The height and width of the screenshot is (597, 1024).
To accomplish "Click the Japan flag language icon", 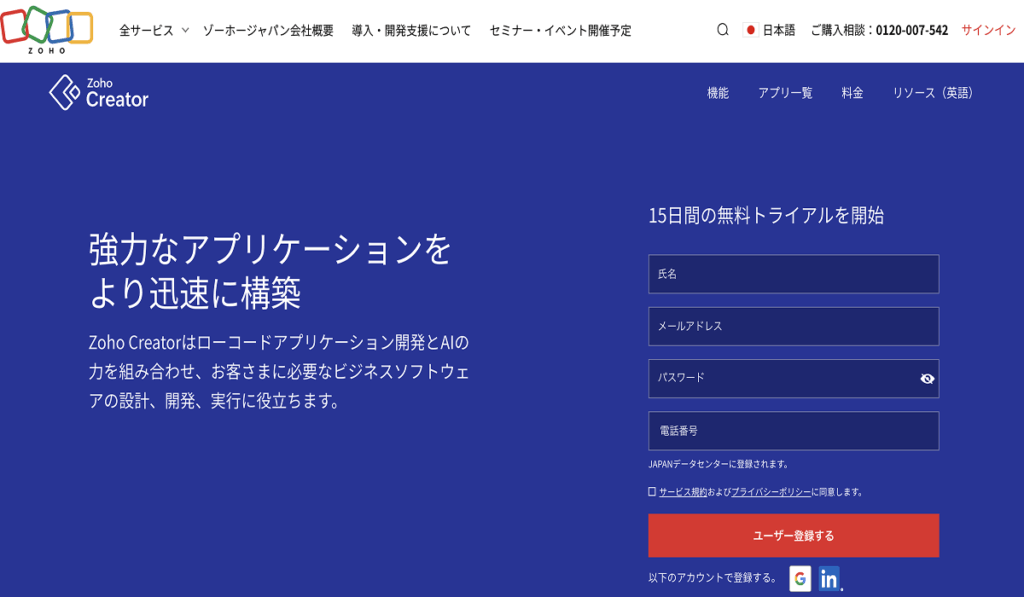I will coord(751,30).
